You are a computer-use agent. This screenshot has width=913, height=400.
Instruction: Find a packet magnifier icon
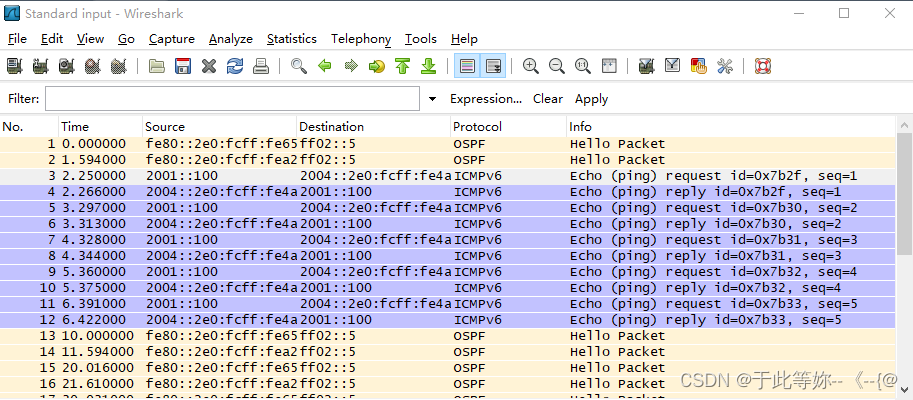299,66
